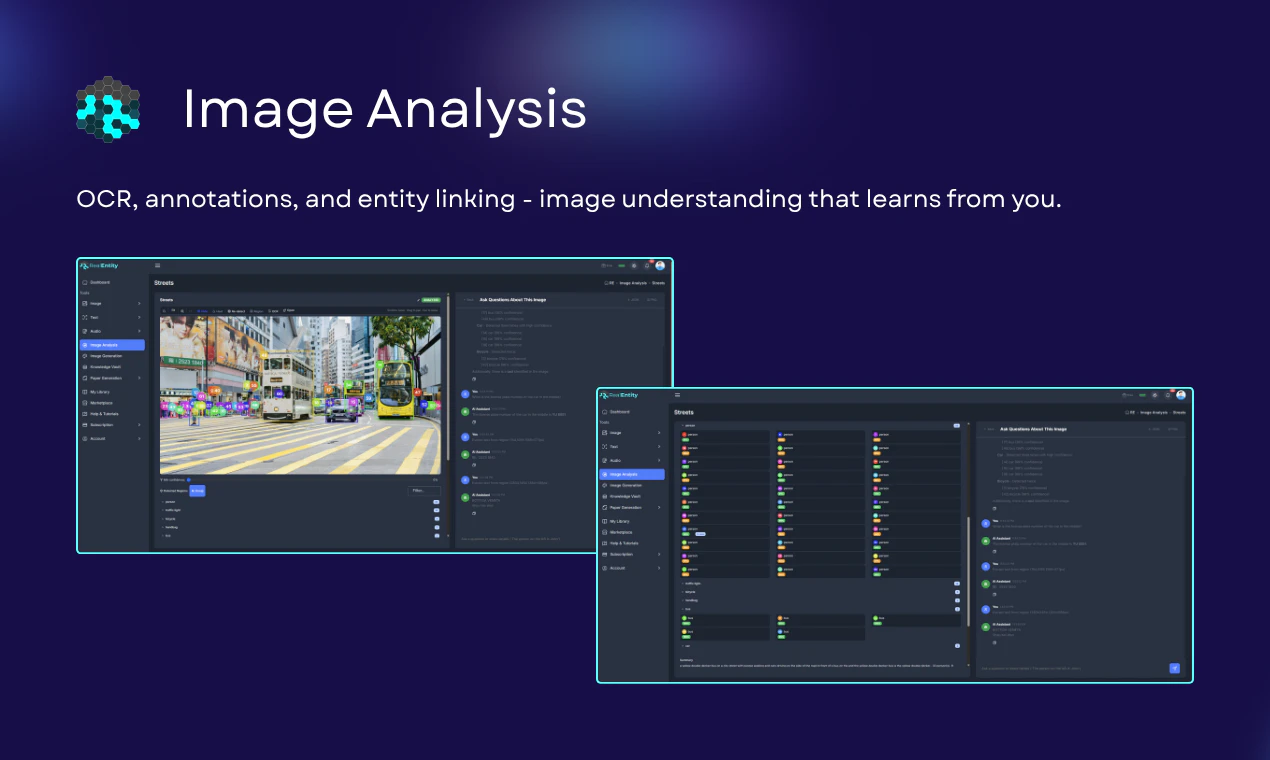Expand the person group in left screenshot list

coord(300,502)
